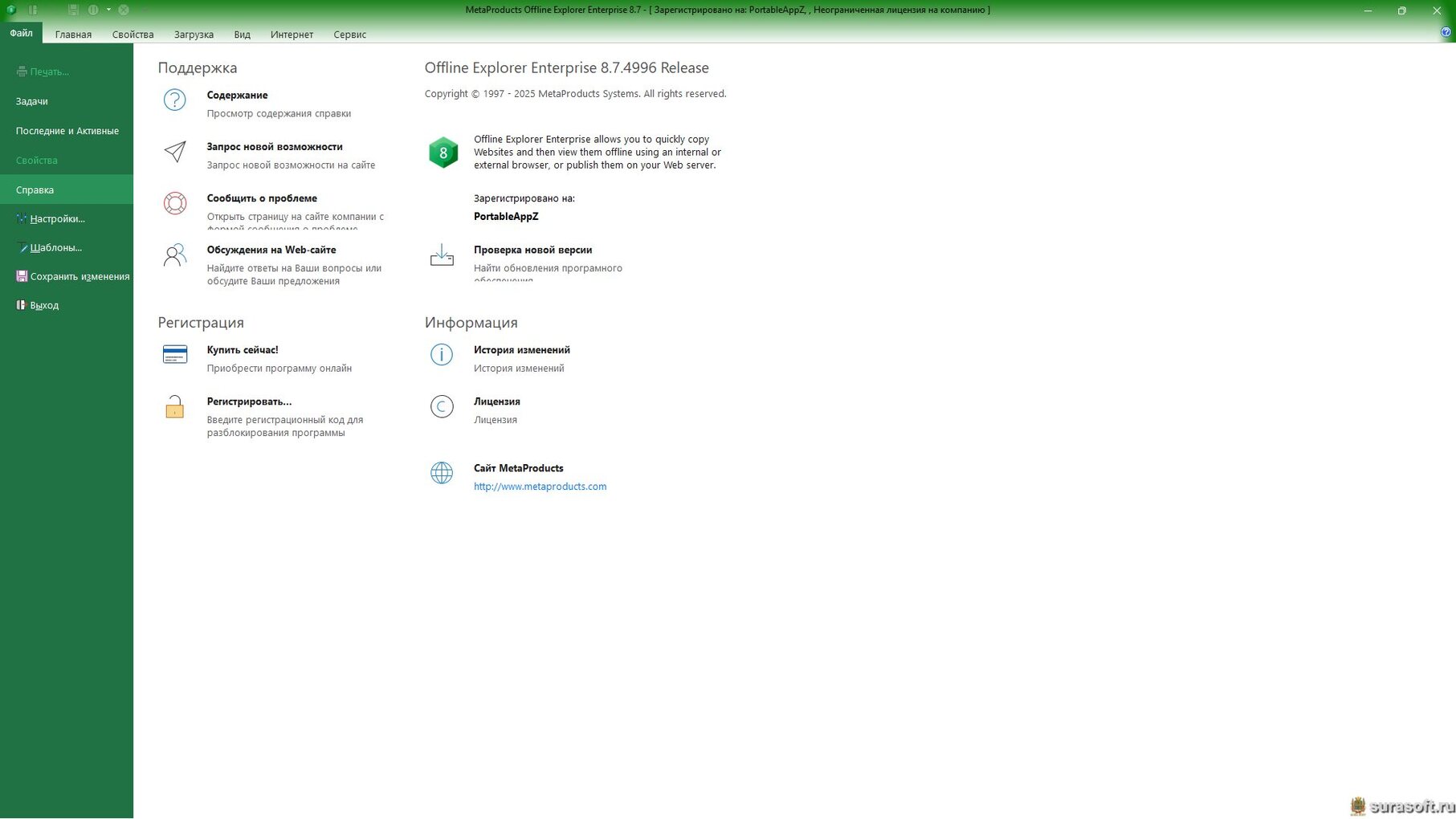The height and width of the screenshot is (819, 1456).
Task: Switch to the Загрузка ribbon tab
Action: point(194,35)
